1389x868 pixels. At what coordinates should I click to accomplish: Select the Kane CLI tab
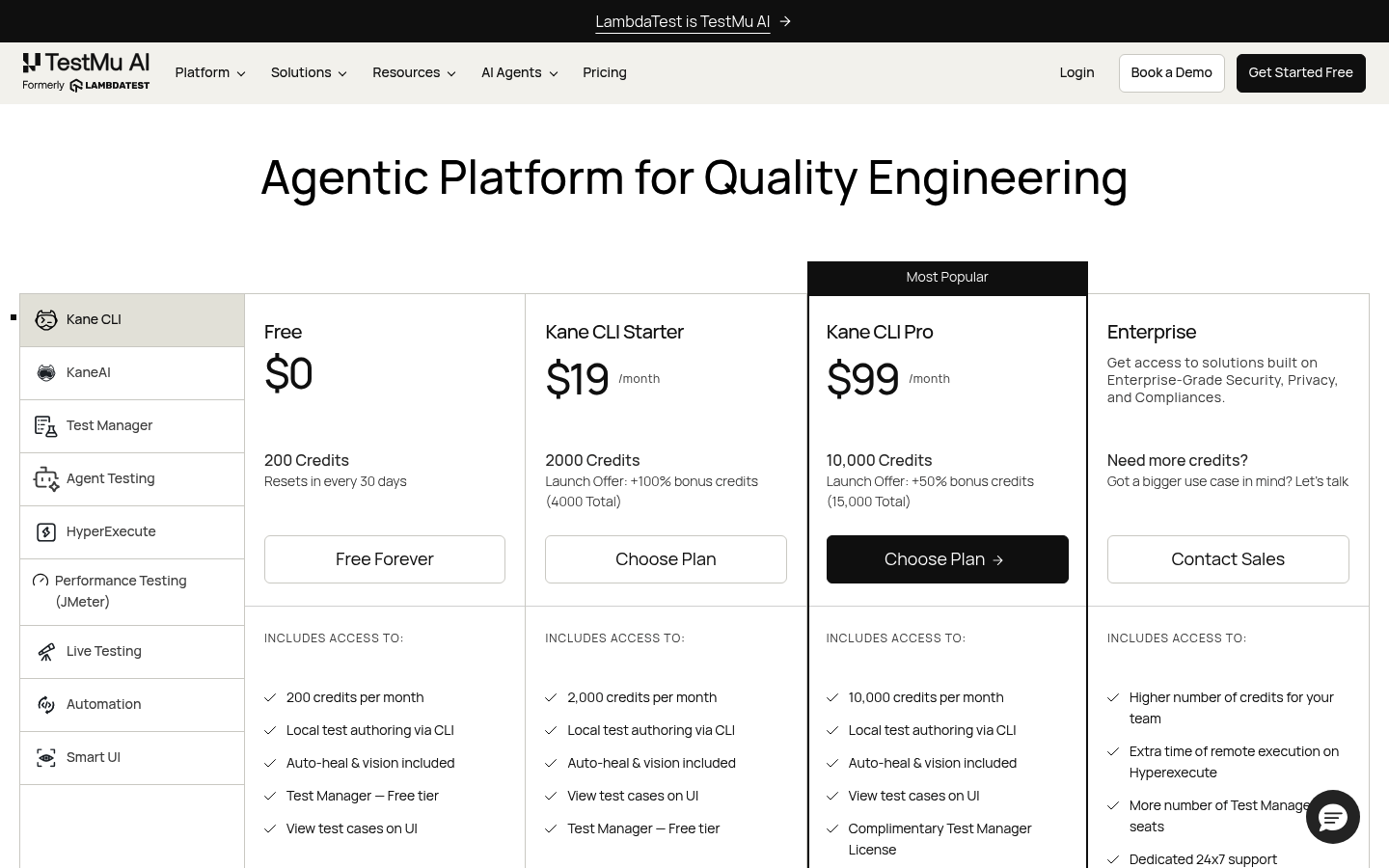(x=132, y=320)
